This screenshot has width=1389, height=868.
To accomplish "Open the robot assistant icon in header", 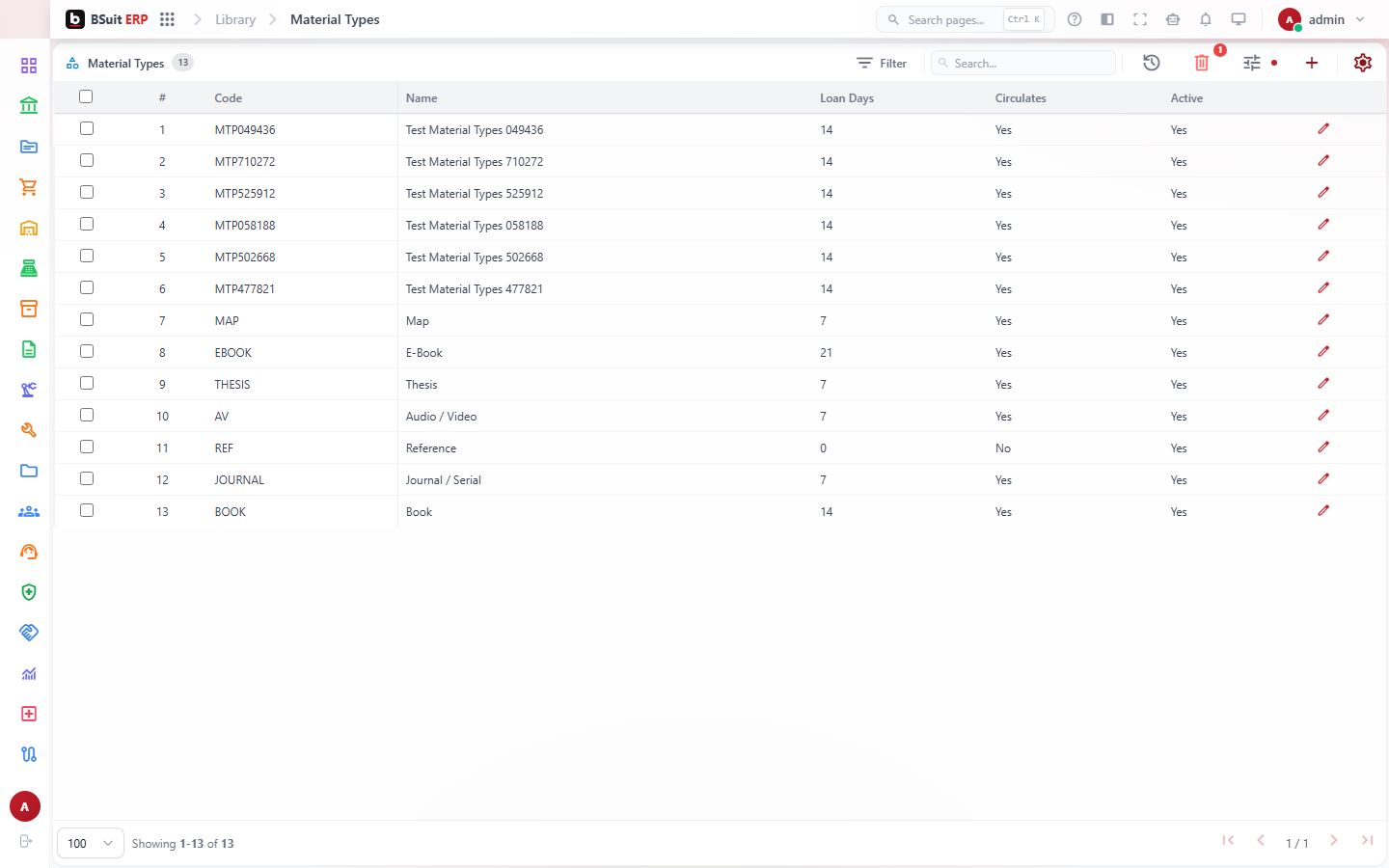I will tap(1173, 19).
